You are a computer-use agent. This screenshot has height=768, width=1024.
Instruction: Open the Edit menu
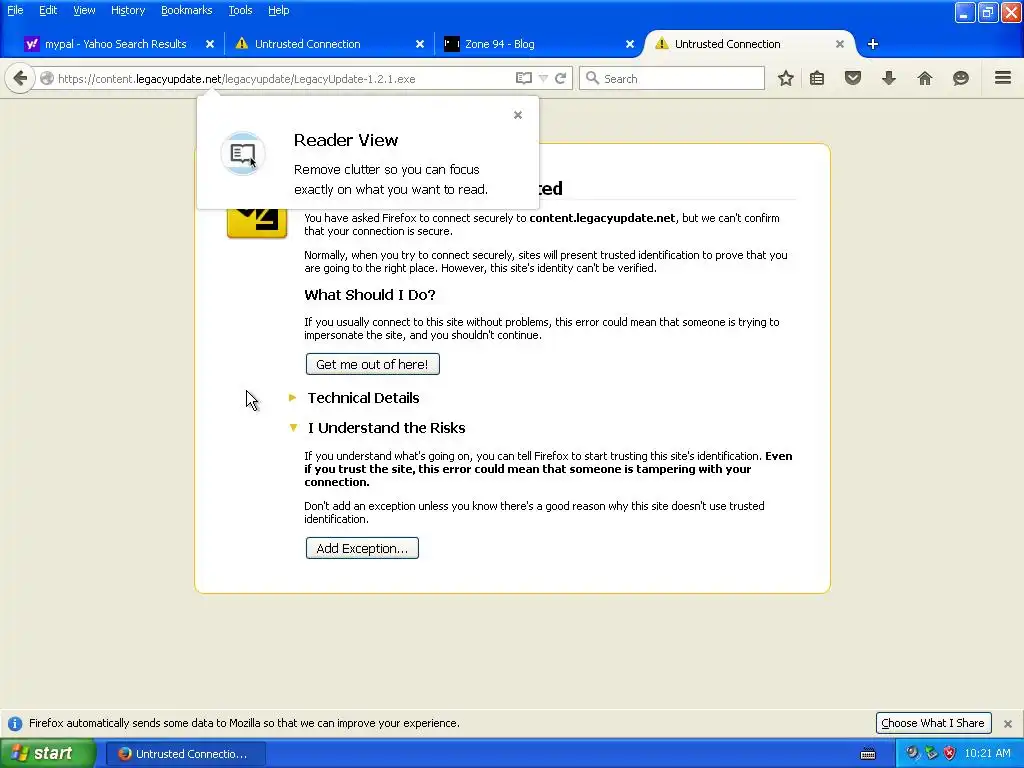click(48, 10)
